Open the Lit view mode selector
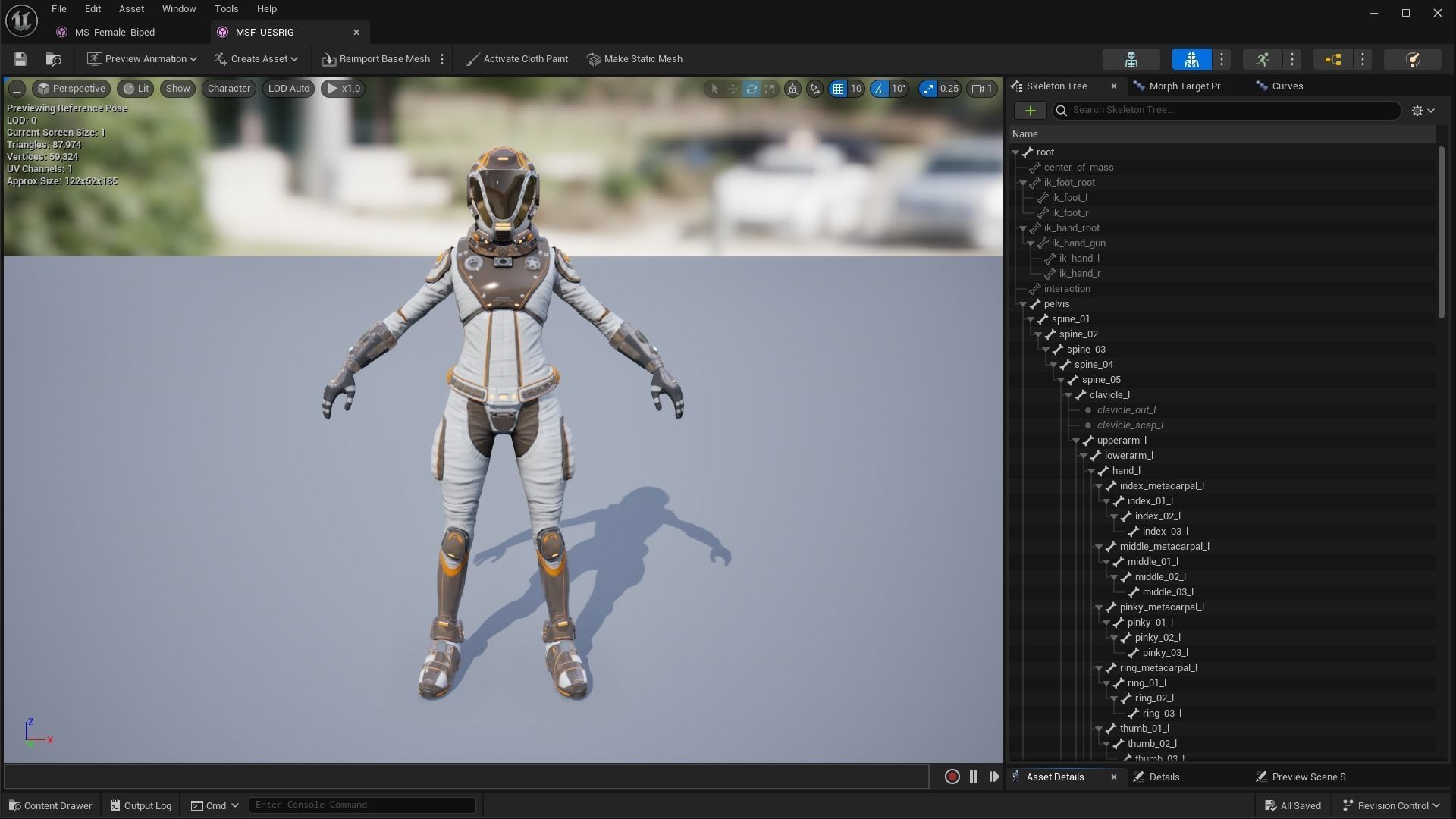Image resolution: width=1456 pixels, height=819 pixels. point(136,89)
